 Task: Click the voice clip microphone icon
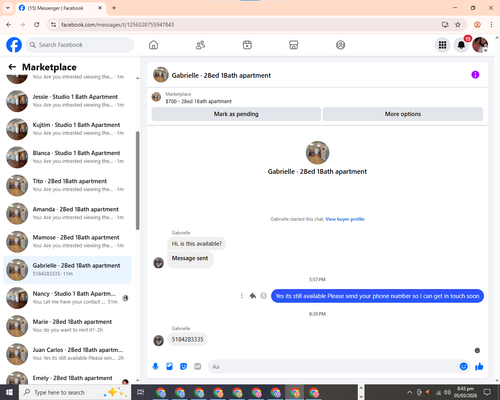[155, 367]
